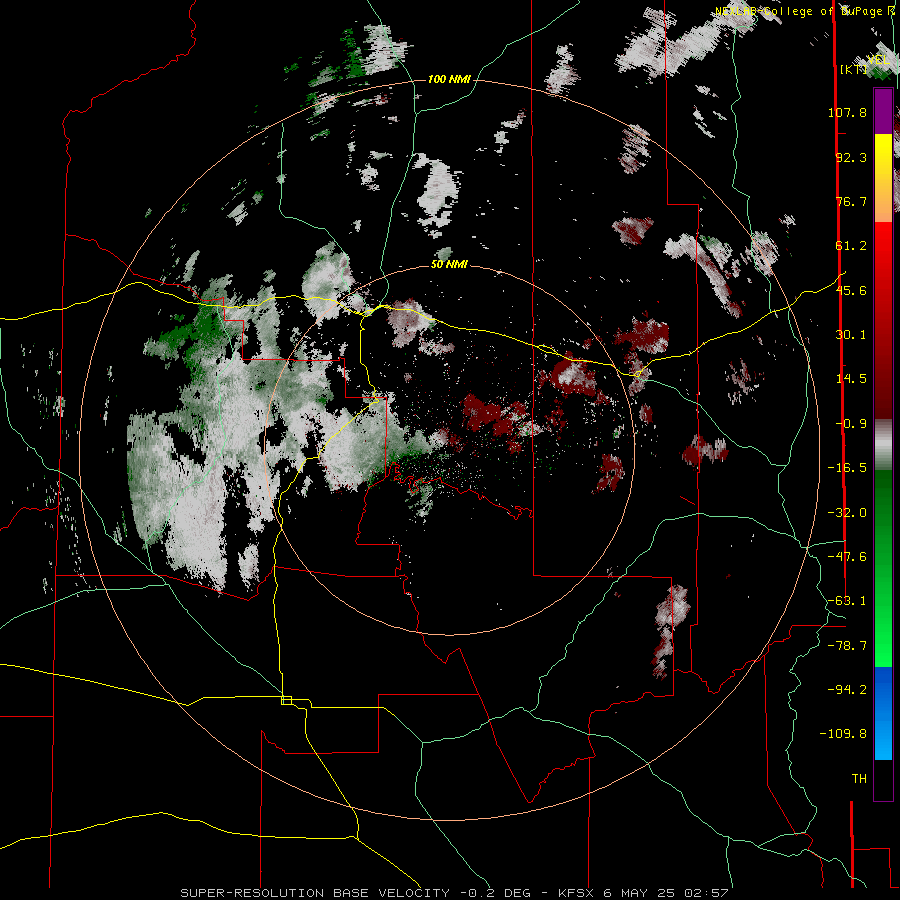This screenshot has height=900, width=900.
Task: Select the -16.5 velocity scale value
Action: click(847, 468)
